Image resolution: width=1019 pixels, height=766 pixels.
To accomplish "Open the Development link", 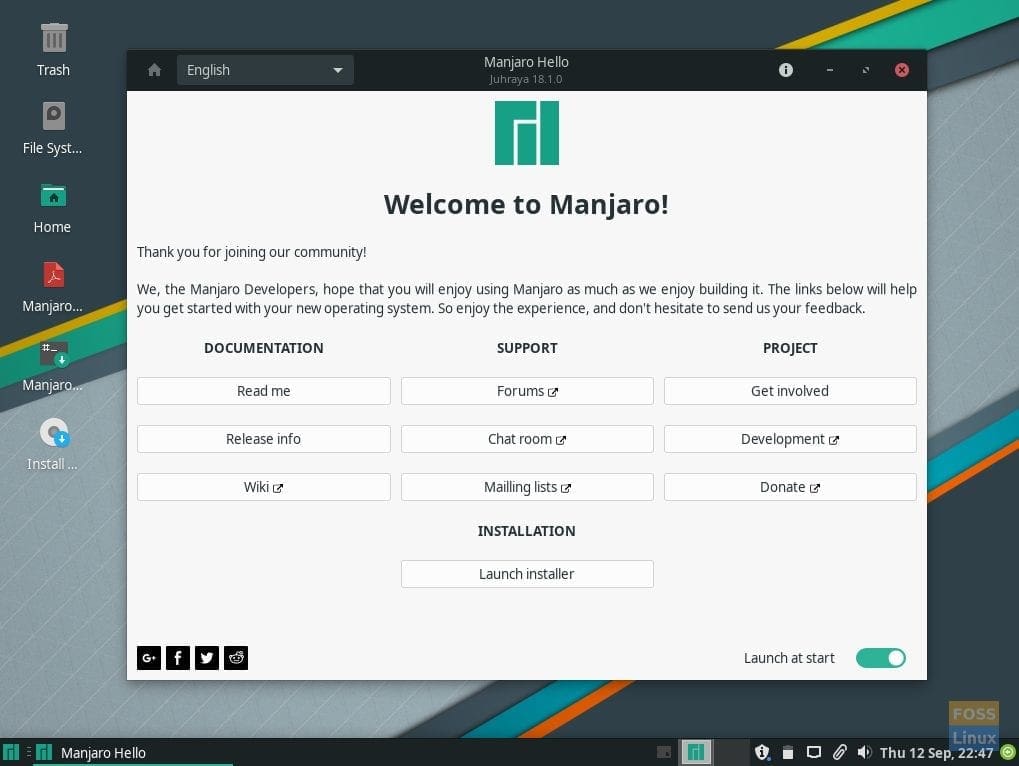I will point(790,439).
